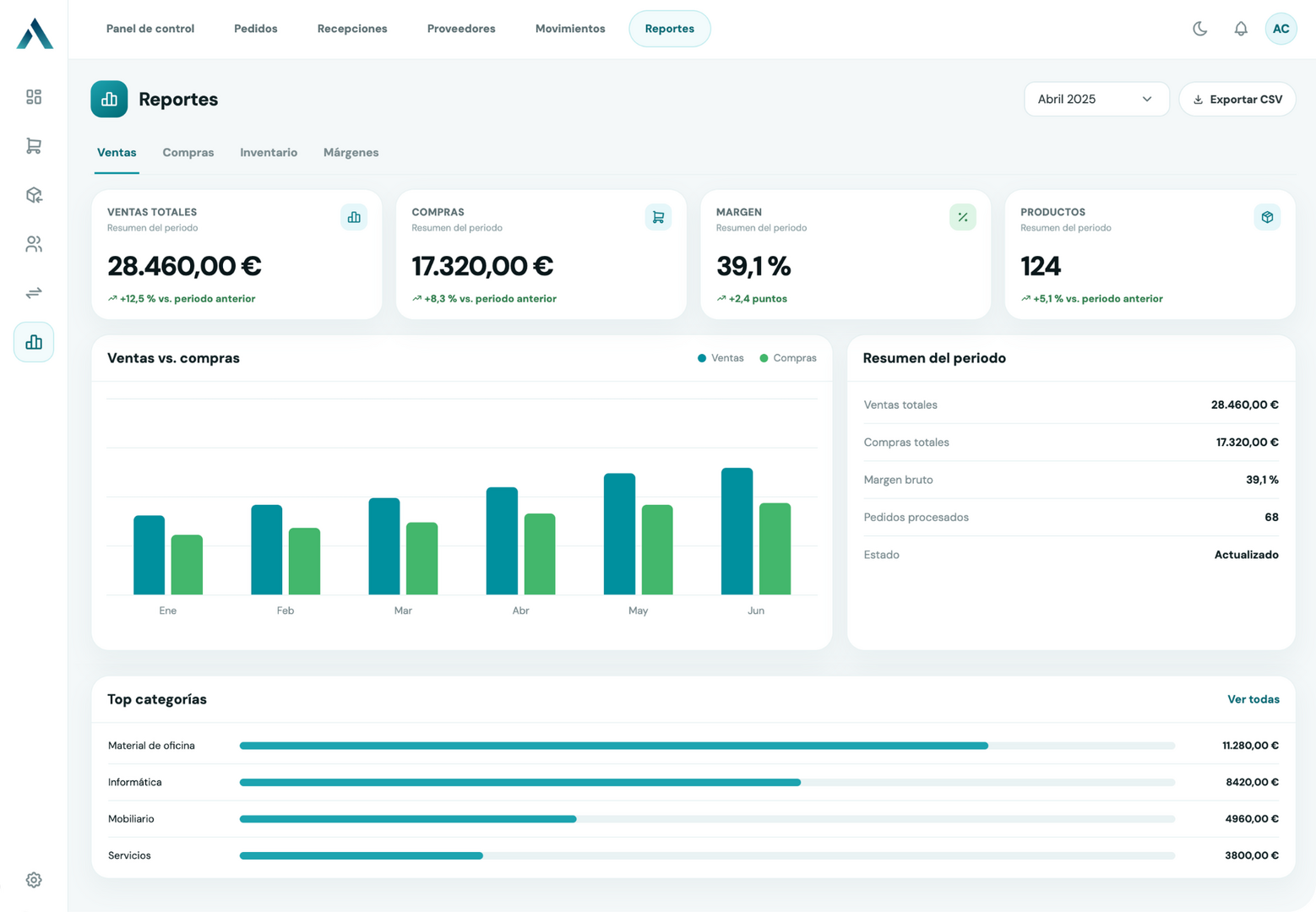This screenshot has width=1316, height=912.
Task: Open notifications bell icon
Action: (x=1240, y=29)
